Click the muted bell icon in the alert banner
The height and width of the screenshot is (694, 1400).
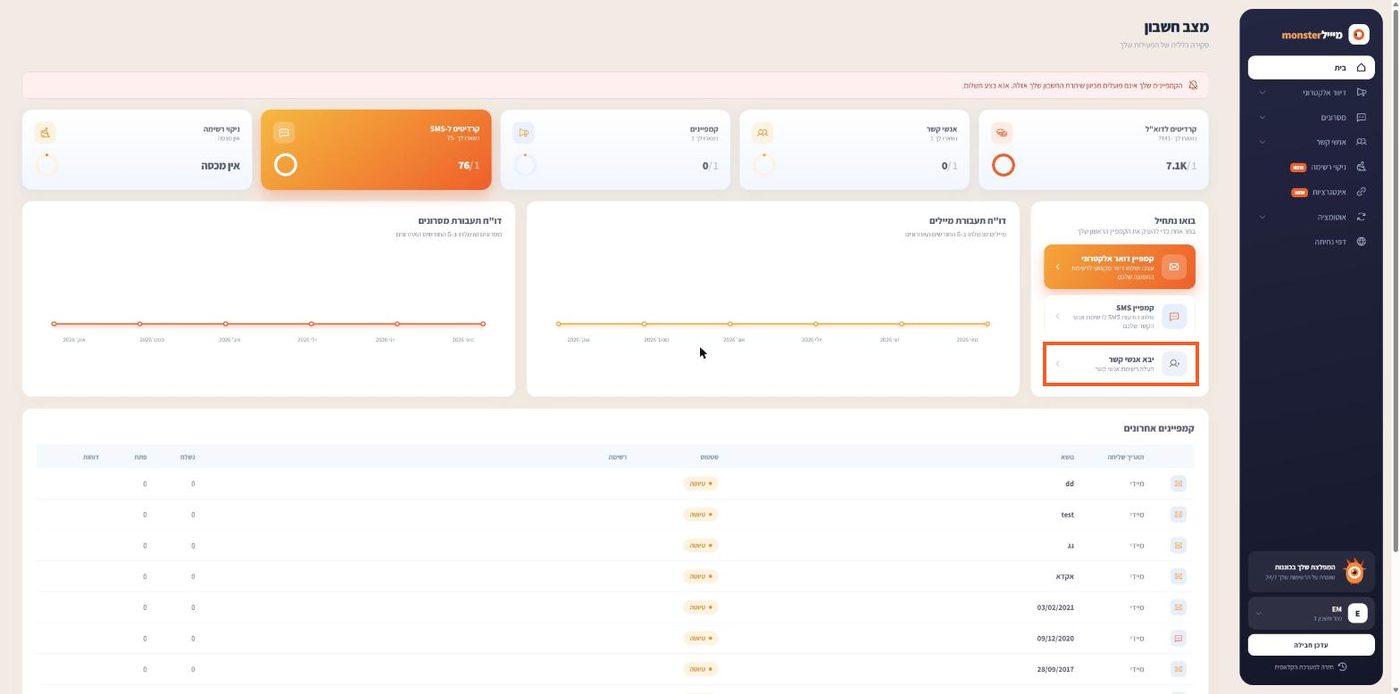(x=1192, y=85)
